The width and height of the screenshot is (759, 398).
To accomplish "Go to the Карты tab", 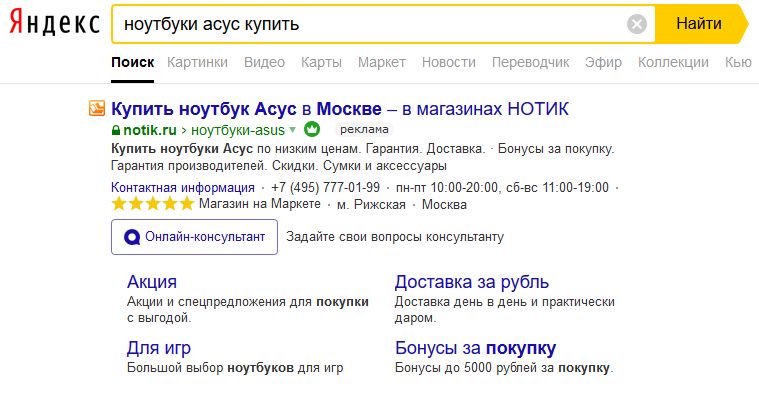I will pos(321,62).
